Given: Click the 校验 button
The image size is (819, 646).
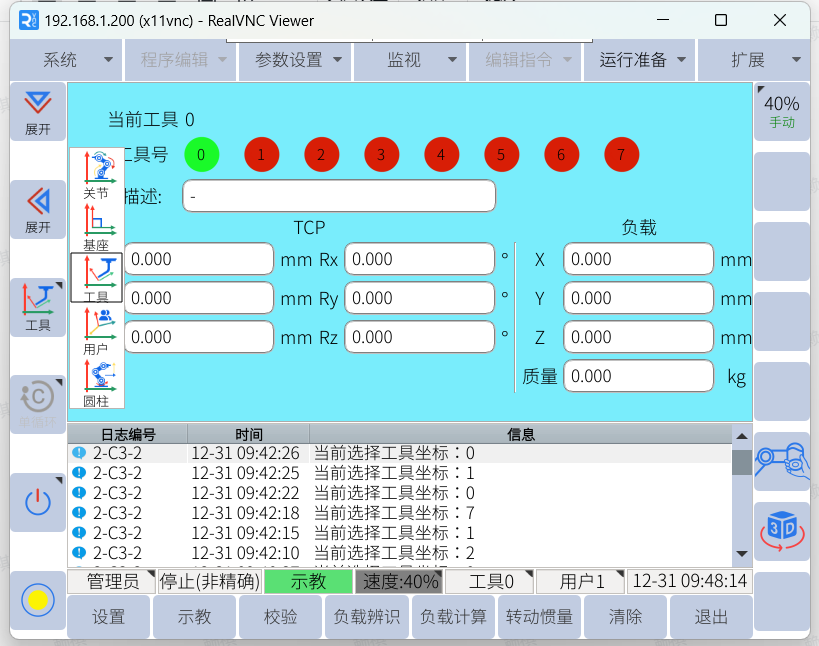Looking at the screenshot, I should point(280,617).
